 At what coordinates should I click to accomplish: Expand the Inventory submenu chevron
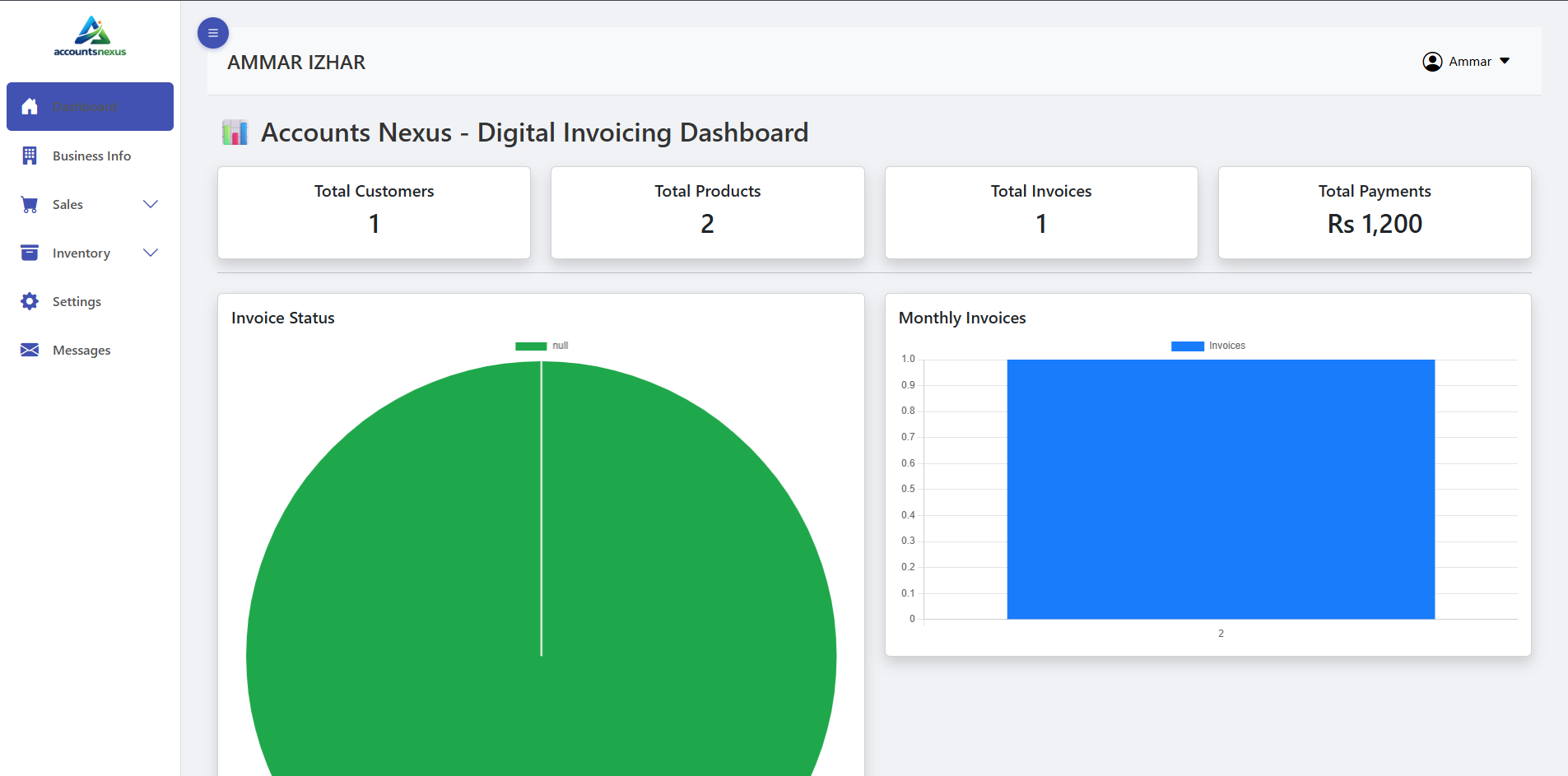[151, 253]
